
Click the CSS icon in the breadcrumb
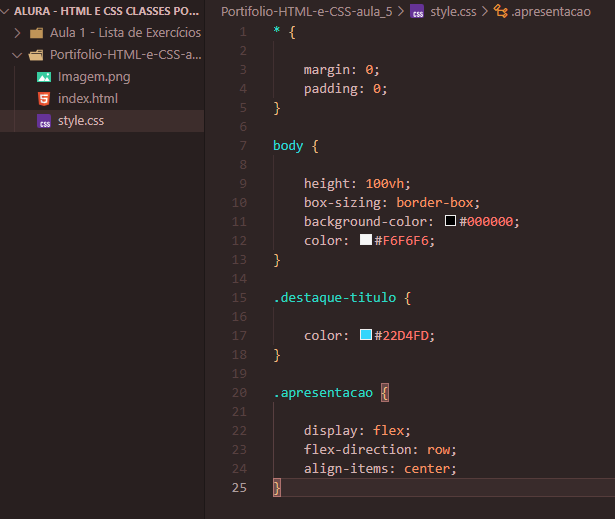[x=417, y=12]
